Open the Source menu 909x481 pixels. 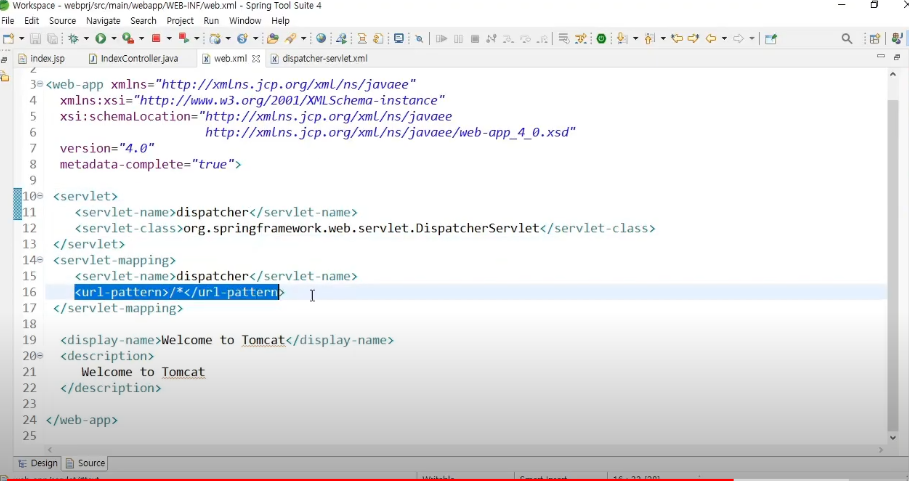pyautogui.click(x=63, y=20)
